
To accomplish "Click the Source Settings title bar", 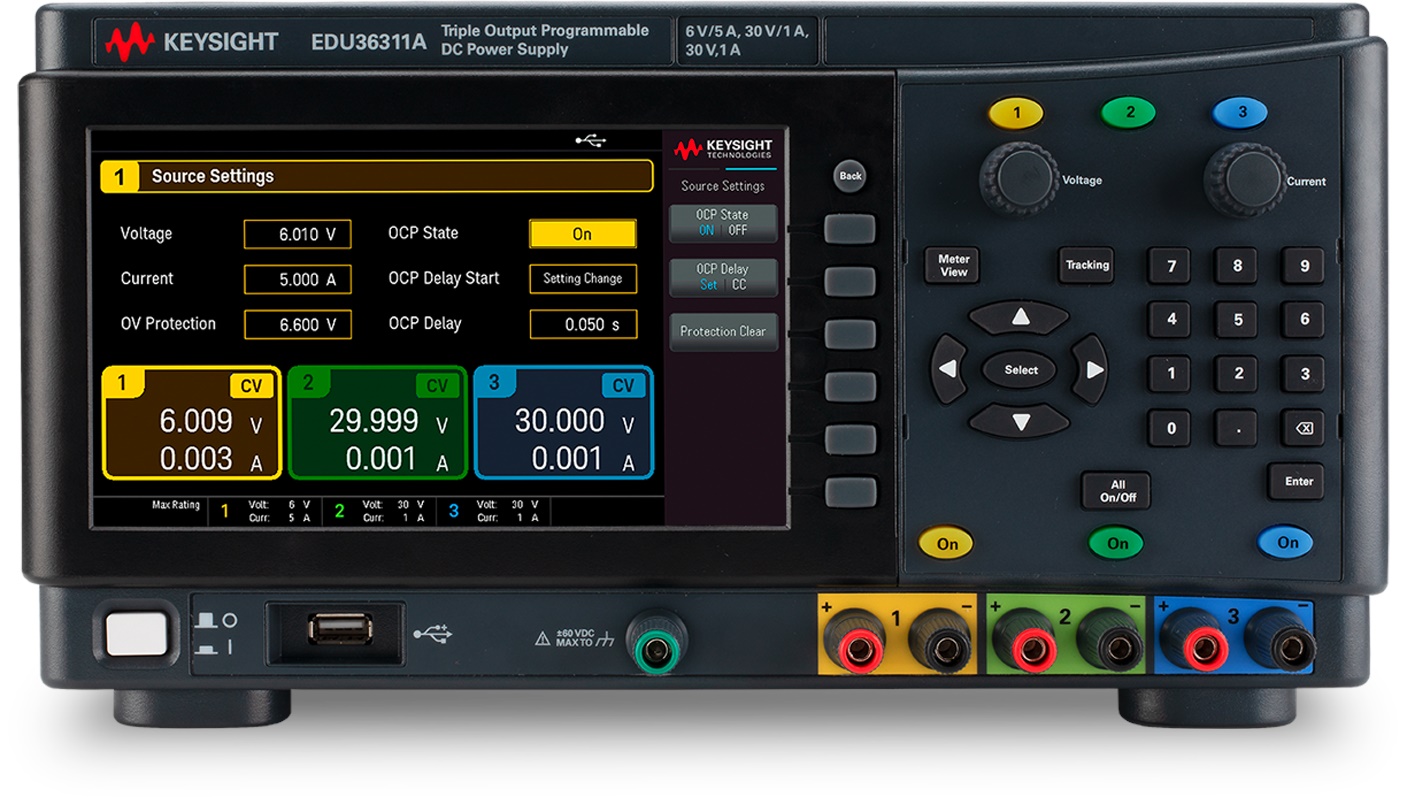I will pyautogui.click(x=377, y=176).
